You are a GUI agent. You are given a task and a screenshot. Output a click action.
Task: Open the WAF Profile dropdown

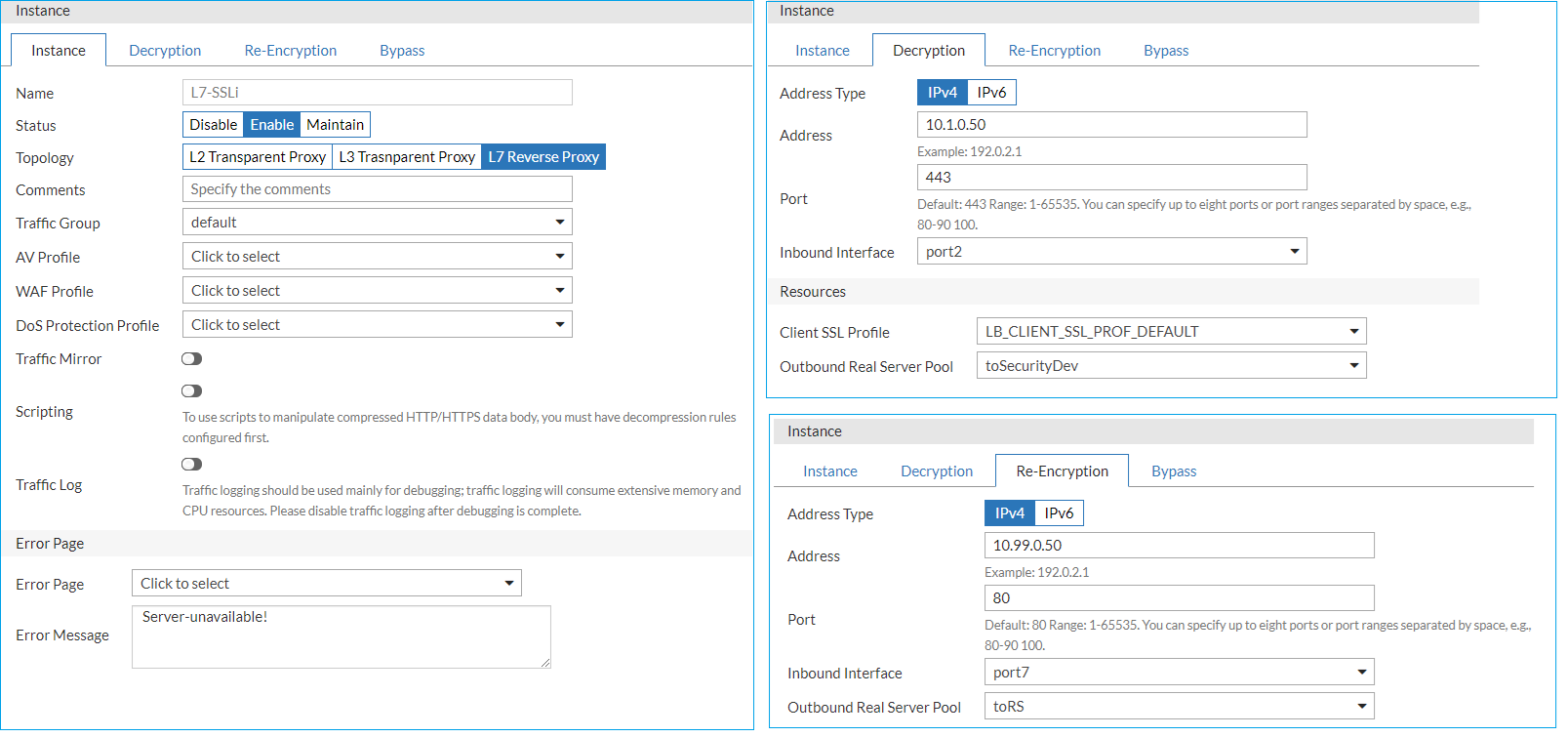(x=377, y=291)
